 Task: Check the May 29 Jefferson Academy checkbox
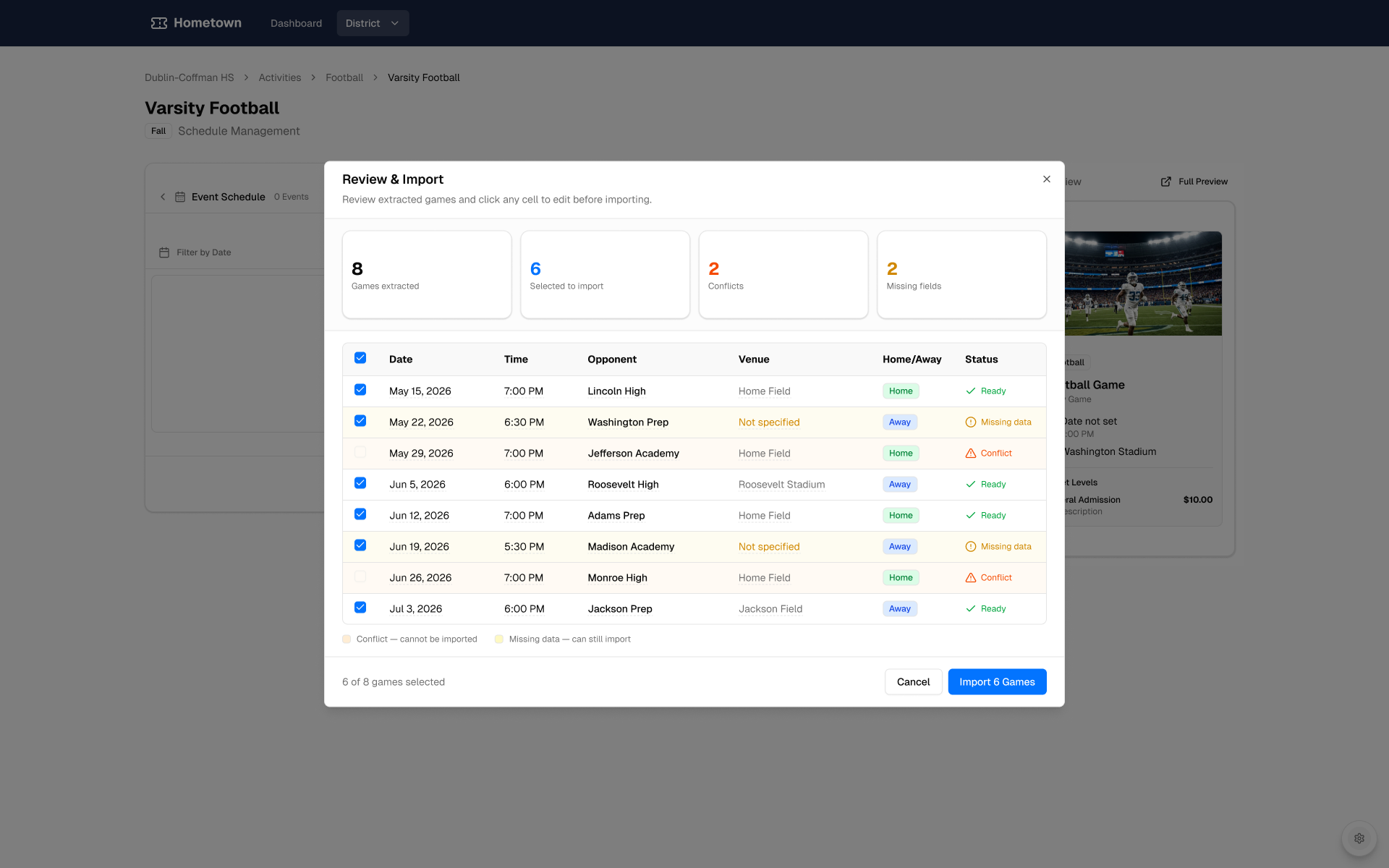pyautogui.click(x=360, y=452)
